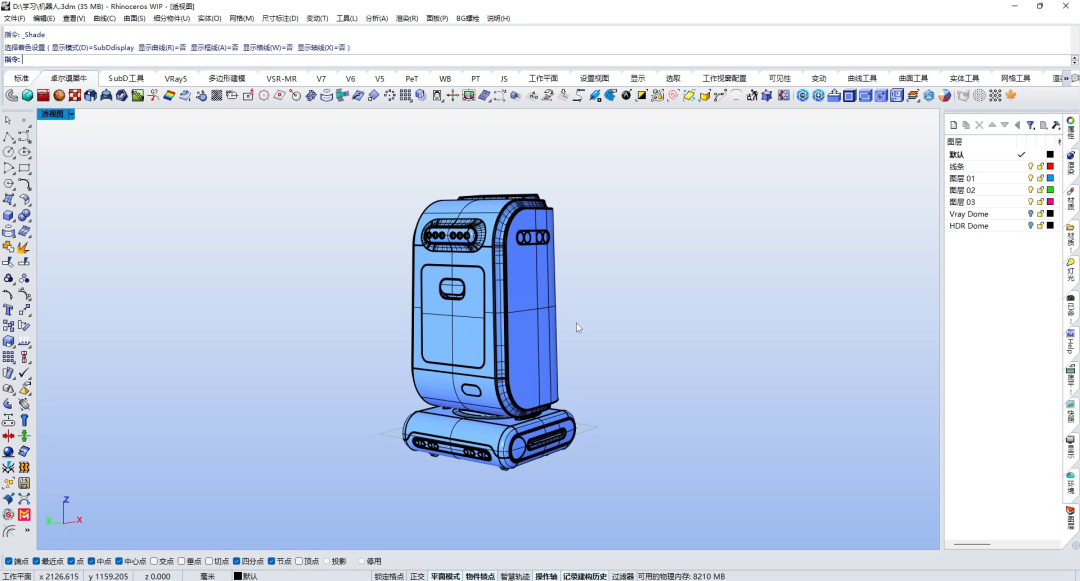1080x581 pixels.
Task: Open the layer filter funnel icon
Action: coord(1030,125)
